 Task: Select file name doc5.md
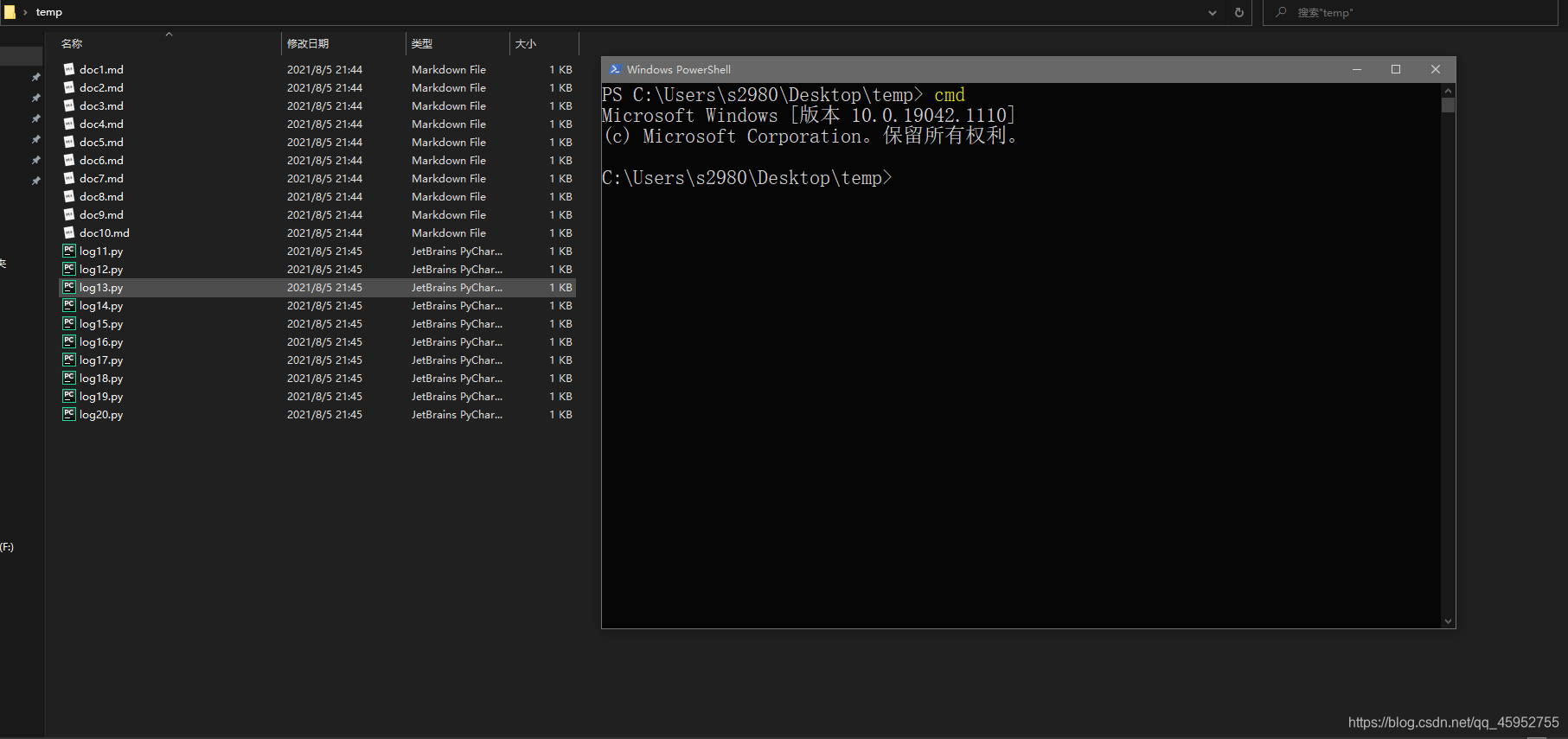click(101, 142)
